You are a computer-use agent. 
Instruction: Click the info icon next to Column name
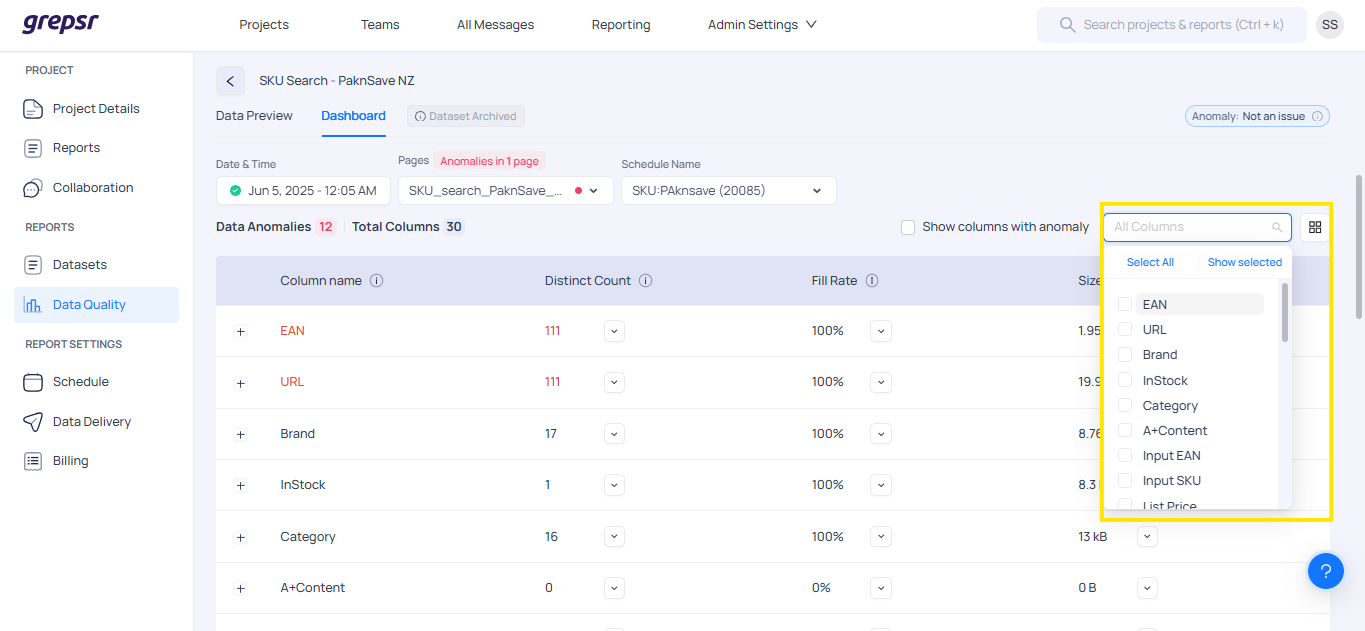coord(376,281)
